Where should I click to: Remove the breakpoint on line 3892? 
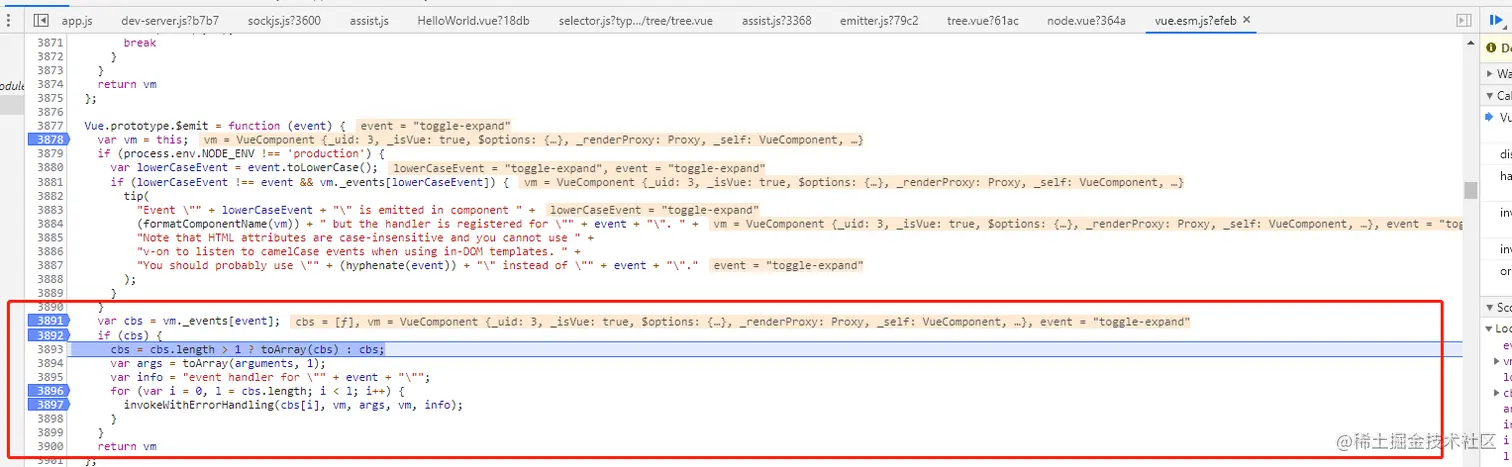click(x=51, y=335)
